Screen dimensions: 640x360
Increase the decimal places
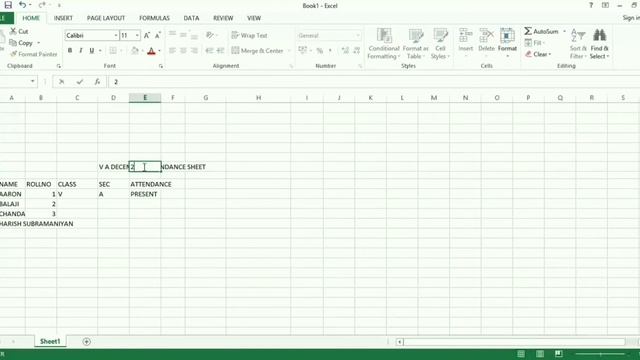point(345,51)
